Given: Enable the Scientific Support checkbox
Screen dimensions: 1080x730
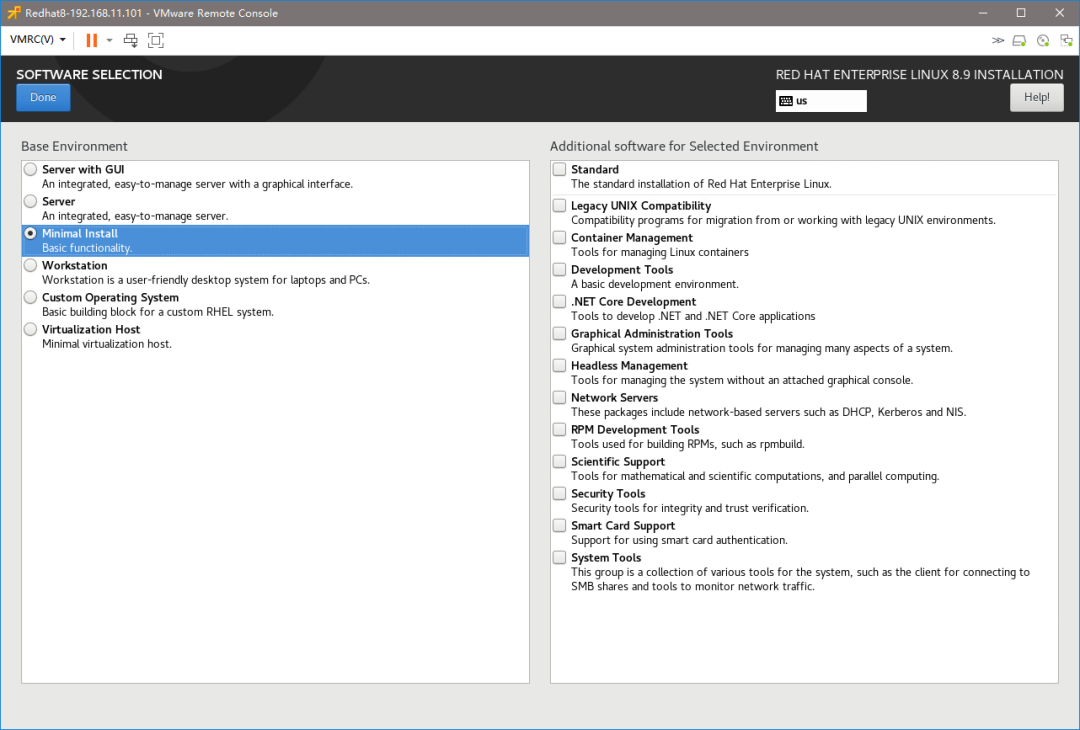Looking at the screenshot, I should coord(559,461).
